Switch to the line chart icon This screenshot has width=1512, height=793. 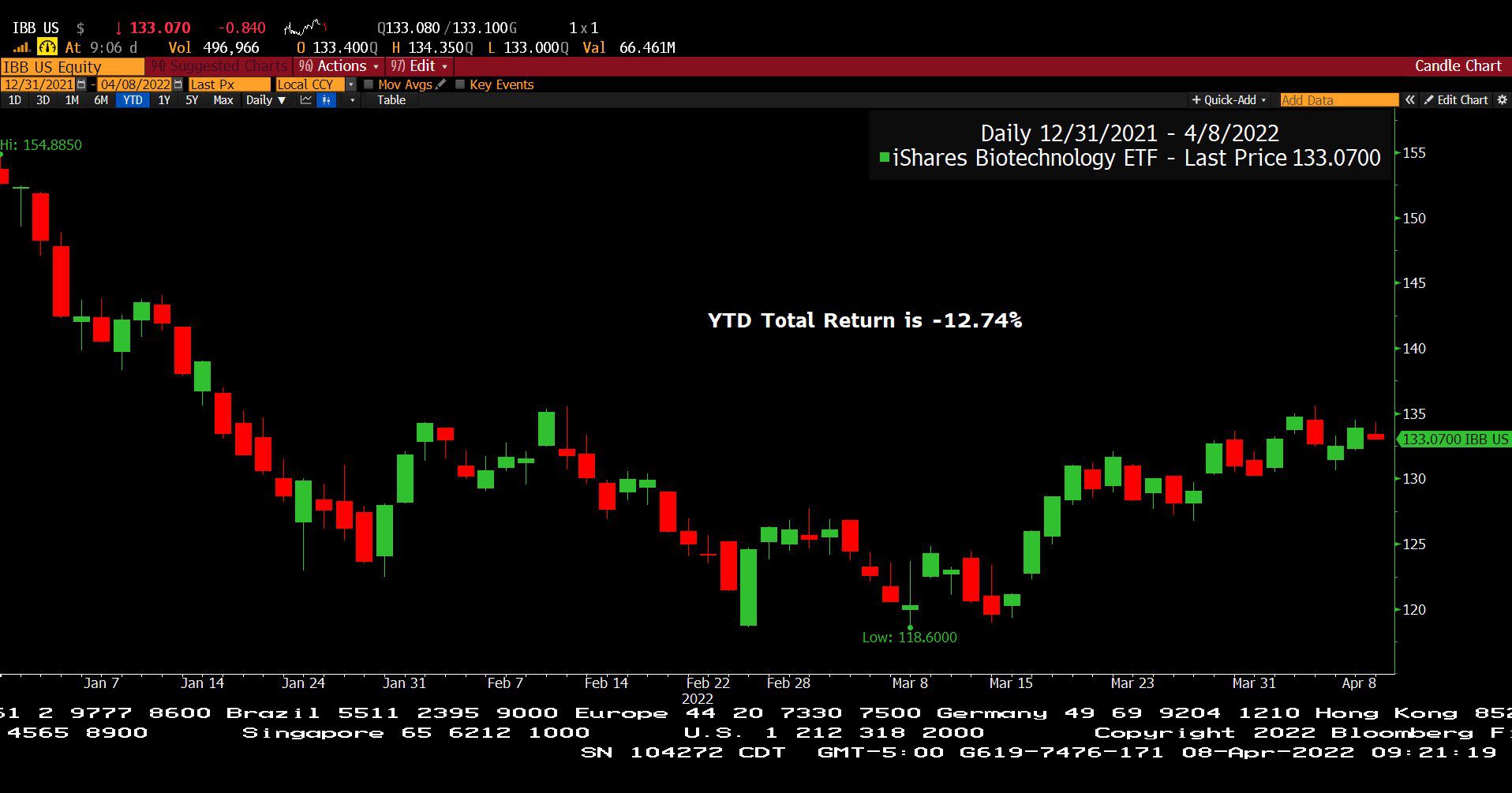[306, 100]
